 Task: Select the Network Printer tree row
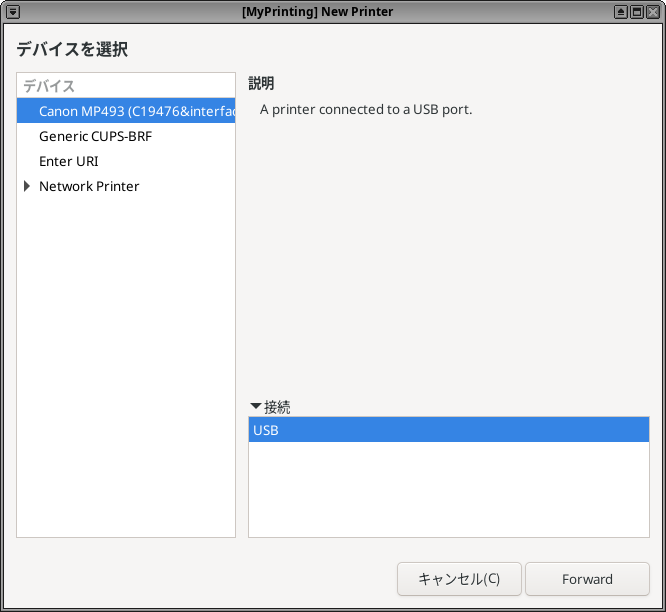[x=126, y=186]
